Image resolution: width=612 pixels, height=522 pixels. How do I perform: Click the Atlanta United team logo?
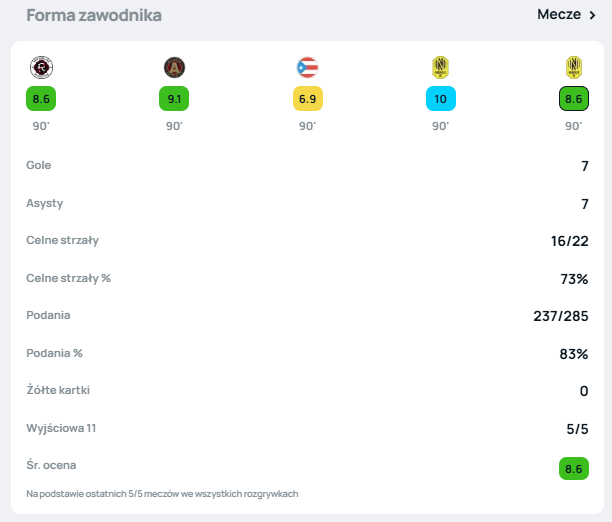[174, 67]
